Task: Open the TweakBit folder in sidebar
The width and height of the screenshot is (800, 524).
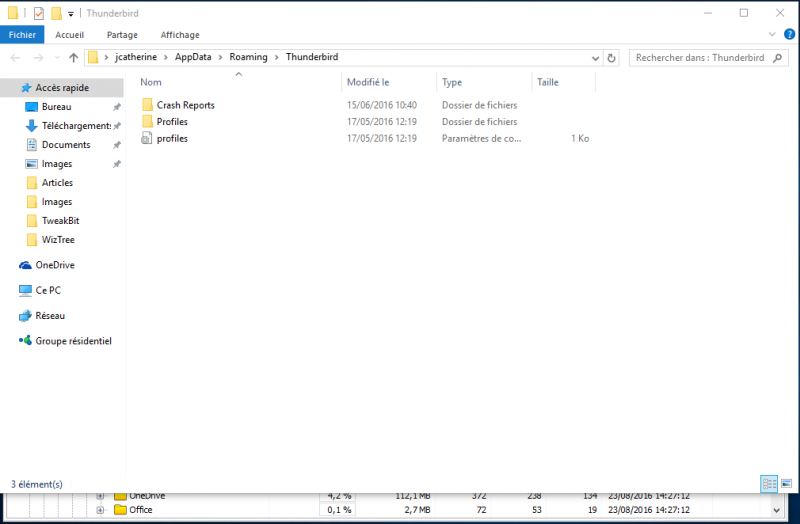Action: pyautogui.click(x=62, y=221)
